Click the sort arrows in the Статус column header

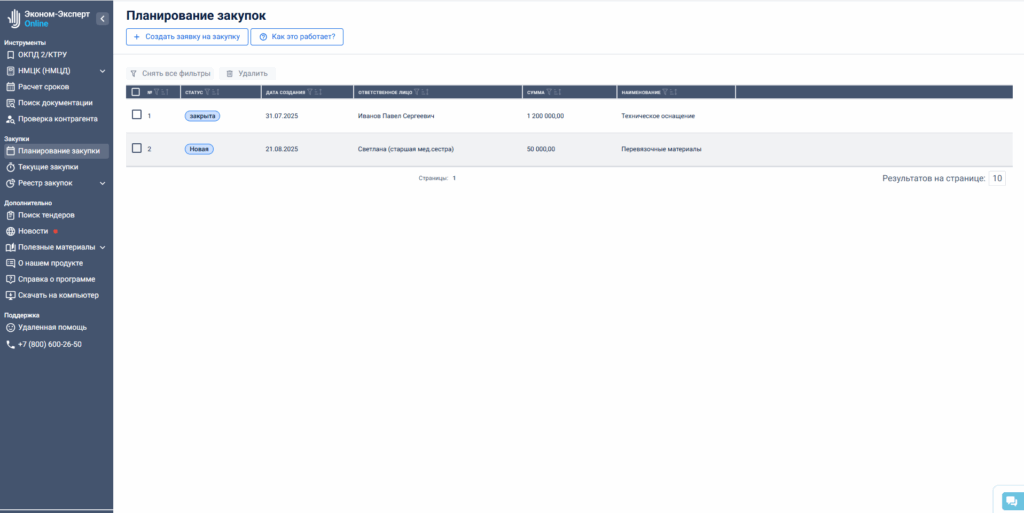(x=215, y=92)
